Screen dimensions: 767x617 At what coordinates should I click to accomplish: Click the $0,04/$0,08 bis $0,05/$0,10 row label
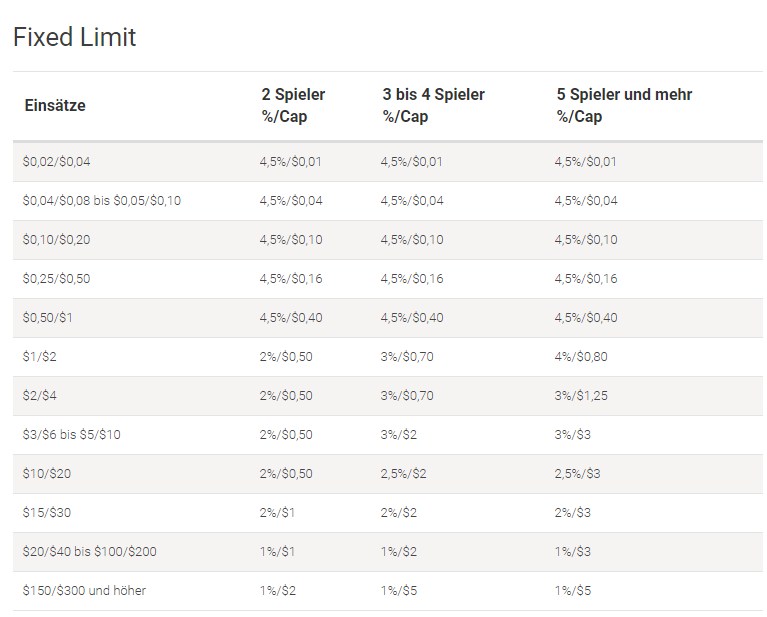tap(102, 201)
